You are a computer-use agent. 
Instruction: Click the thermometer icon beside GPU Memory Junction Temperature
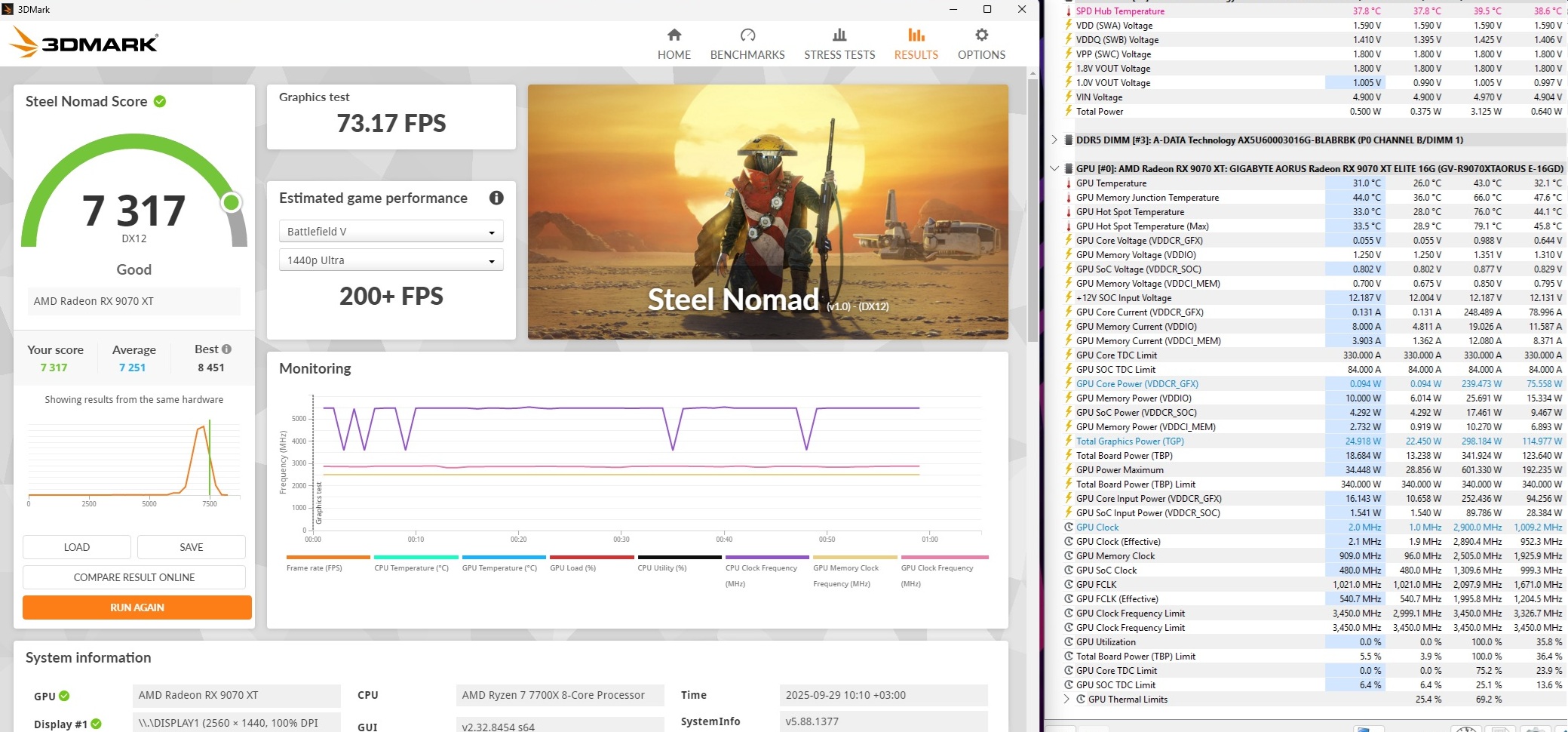pos(1068,198)
